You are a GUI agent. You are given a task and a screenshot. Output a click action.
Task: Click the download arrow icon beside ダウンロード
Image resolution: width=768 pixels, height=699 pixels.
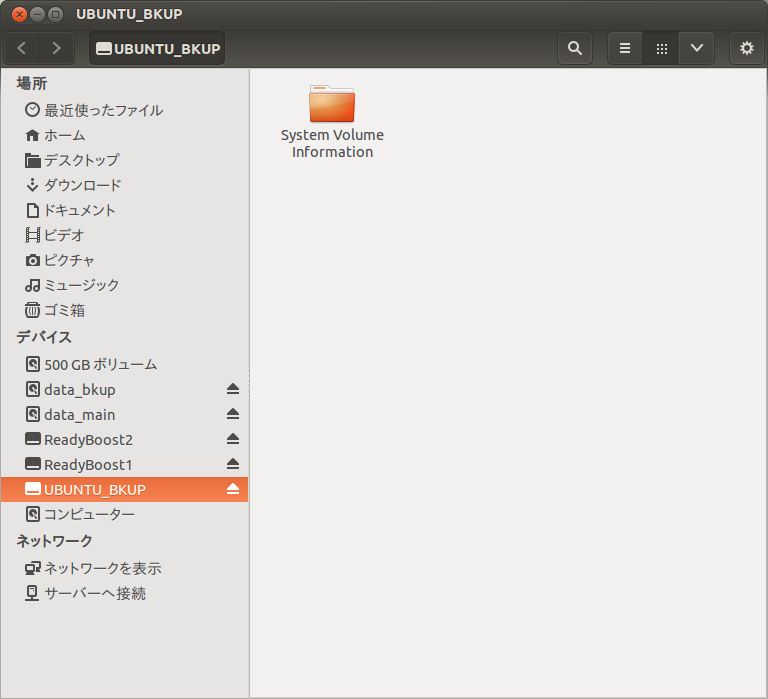(x=32, y=185)
